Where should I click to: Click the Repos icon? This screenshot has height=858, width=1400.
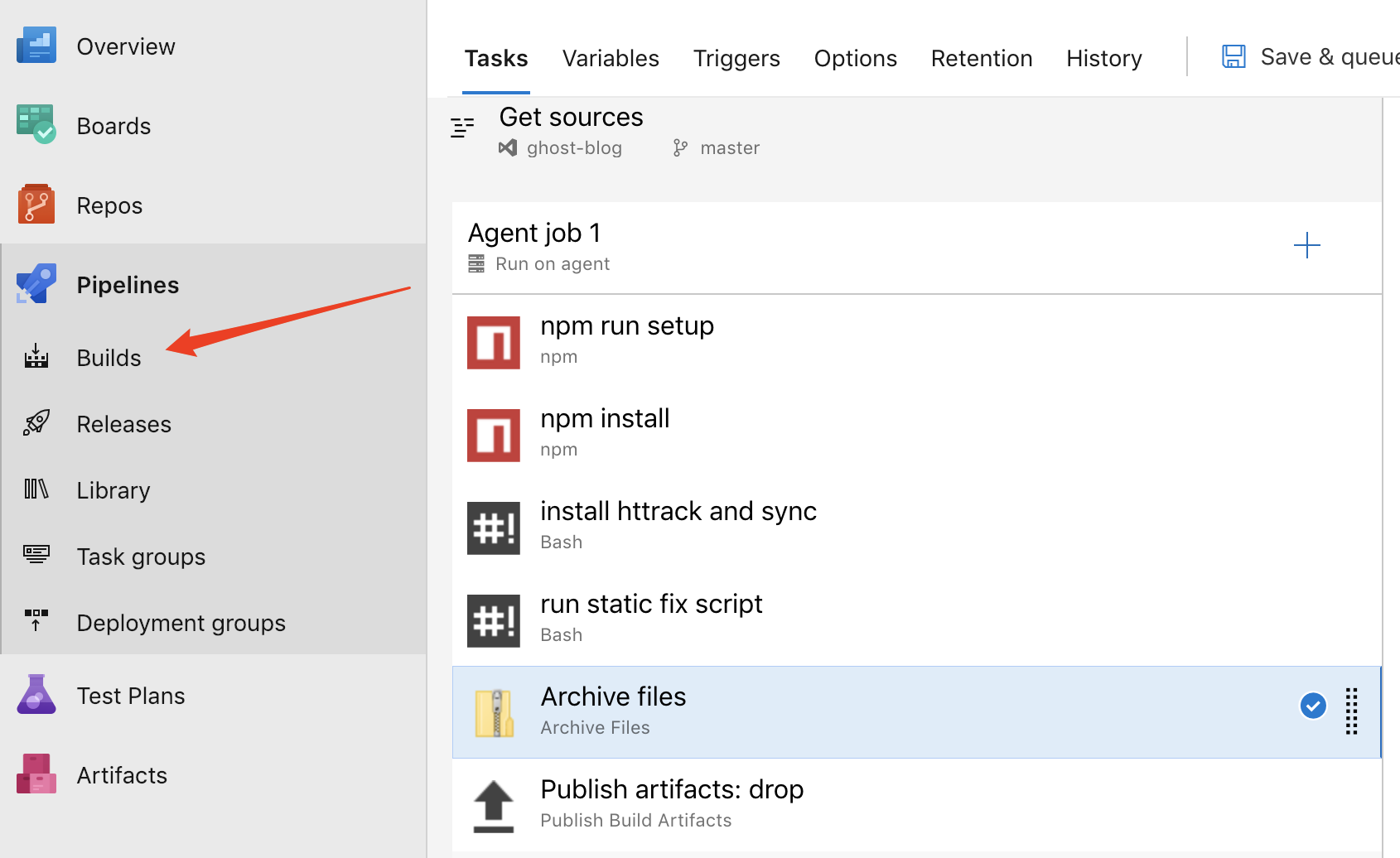tap(36, 205)
